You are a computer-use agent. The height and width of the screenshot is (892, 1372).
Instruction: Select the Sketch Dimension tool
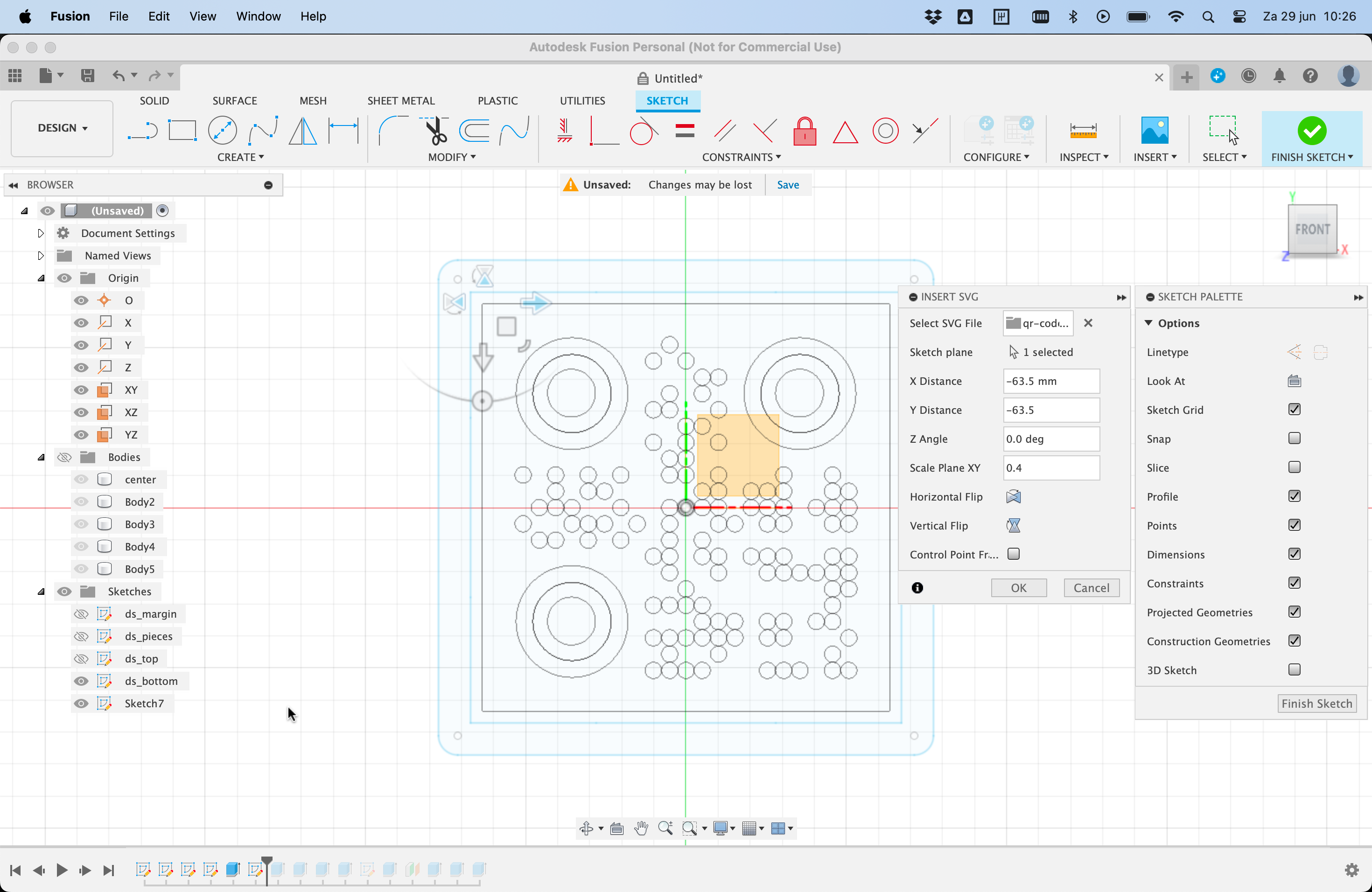[343, 131]
